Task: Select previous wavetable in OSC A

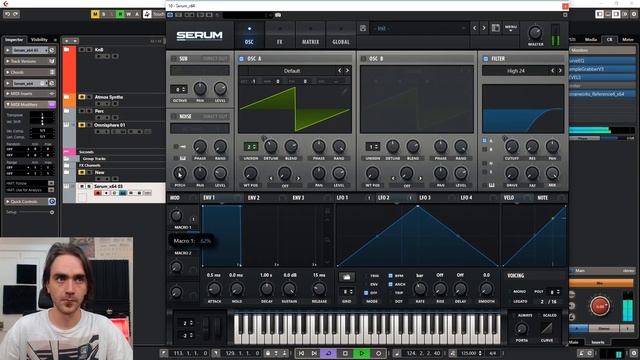Action: click(340, 71)
